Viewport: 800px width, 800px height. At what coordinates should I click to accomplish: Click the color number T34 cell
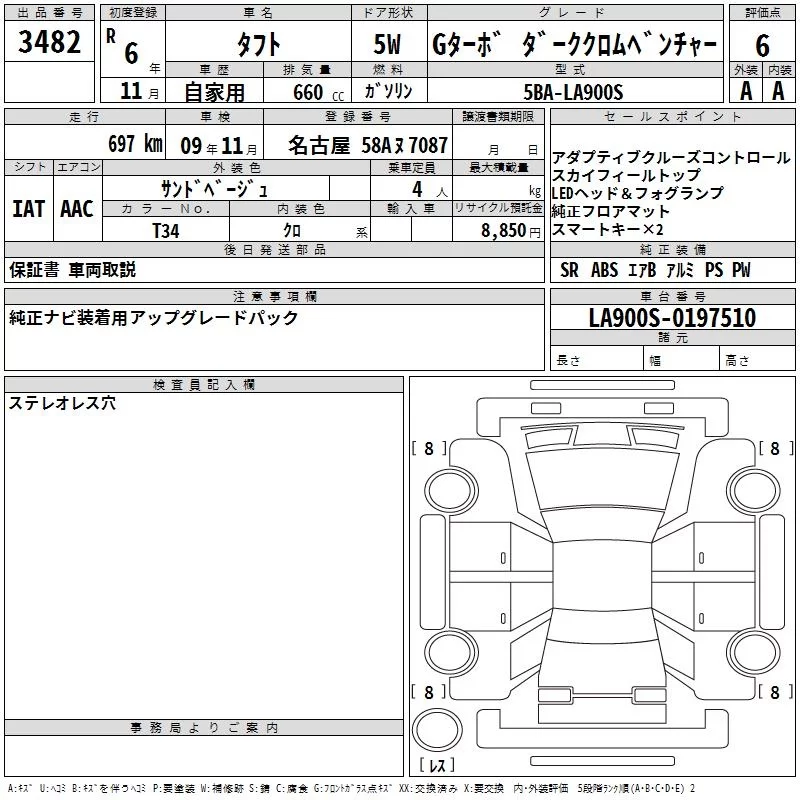point(166,230)
